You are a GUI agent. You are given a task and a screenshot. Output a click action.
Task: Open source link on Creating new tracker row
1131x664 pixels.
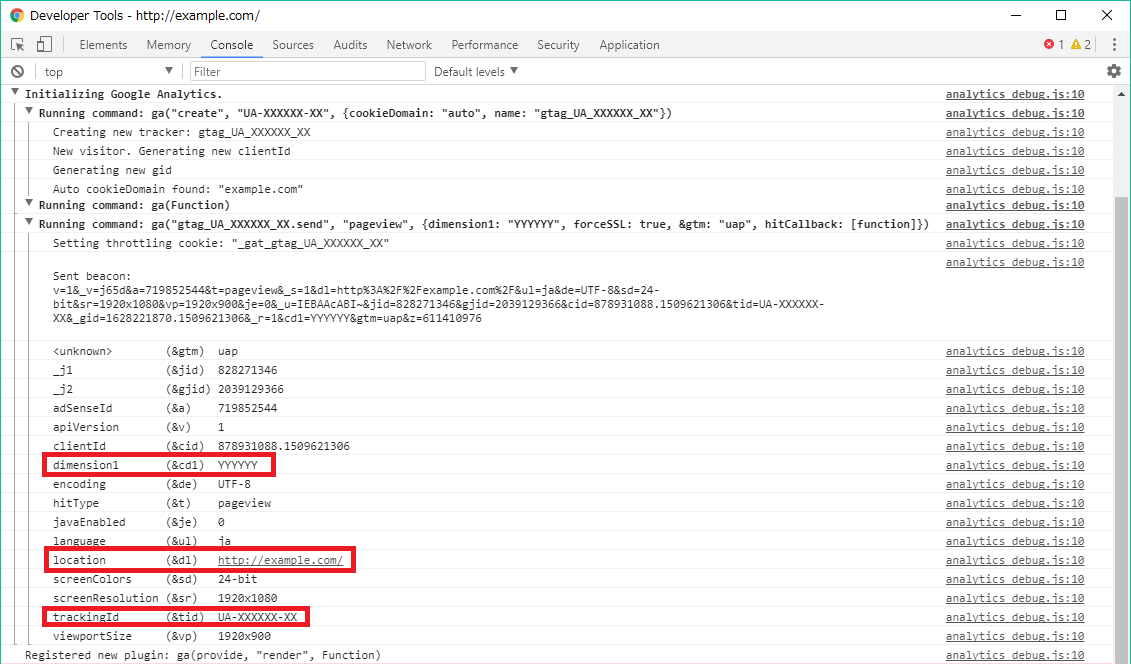(x=1015, y=132)
